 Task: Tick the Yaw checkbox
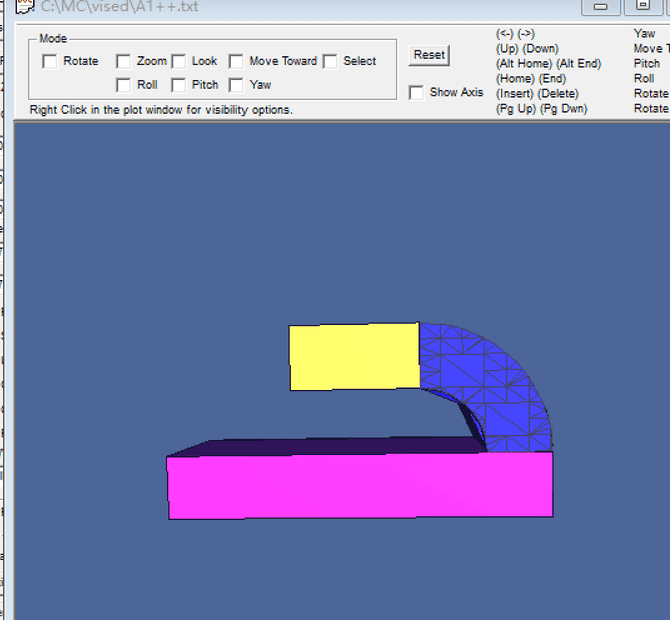(237, 85)
